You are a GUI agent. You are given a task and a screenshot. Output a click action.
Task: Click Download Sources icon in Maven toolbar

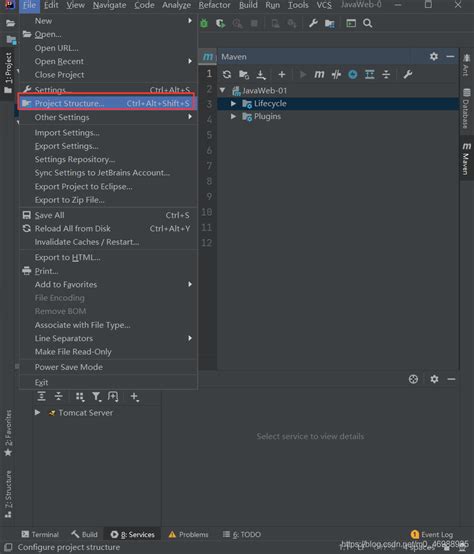click(261, 75)
